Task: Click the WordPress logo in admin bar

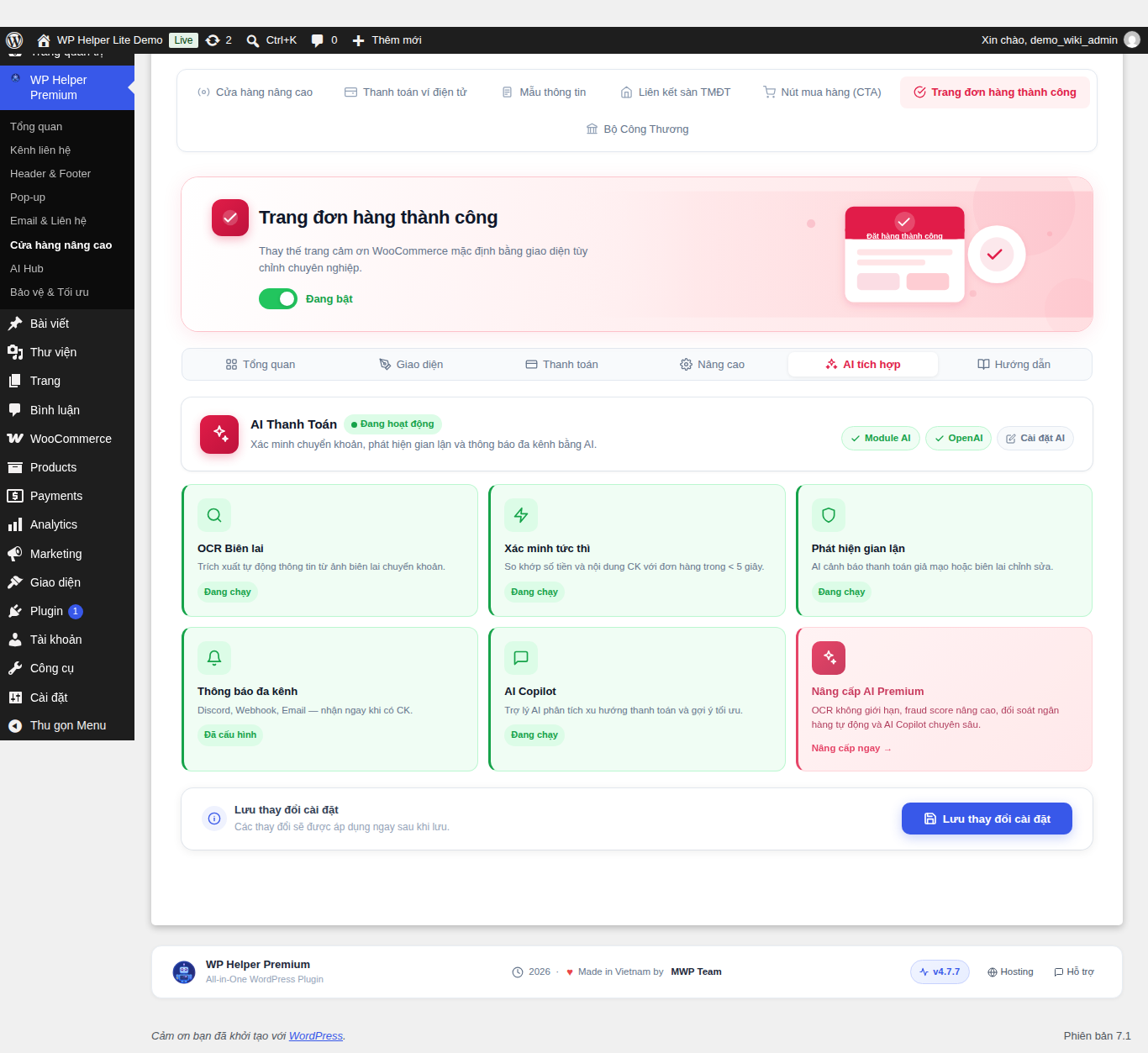Action: click(x=14, y=40)
